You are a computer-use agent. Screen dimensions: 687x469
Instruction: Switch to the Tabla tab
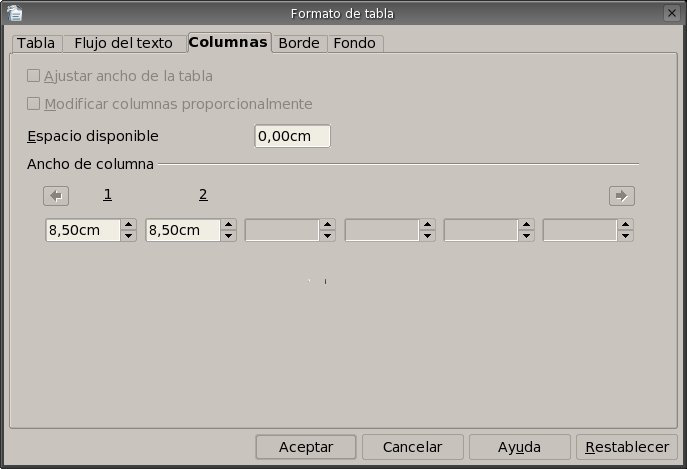(36, 43)
